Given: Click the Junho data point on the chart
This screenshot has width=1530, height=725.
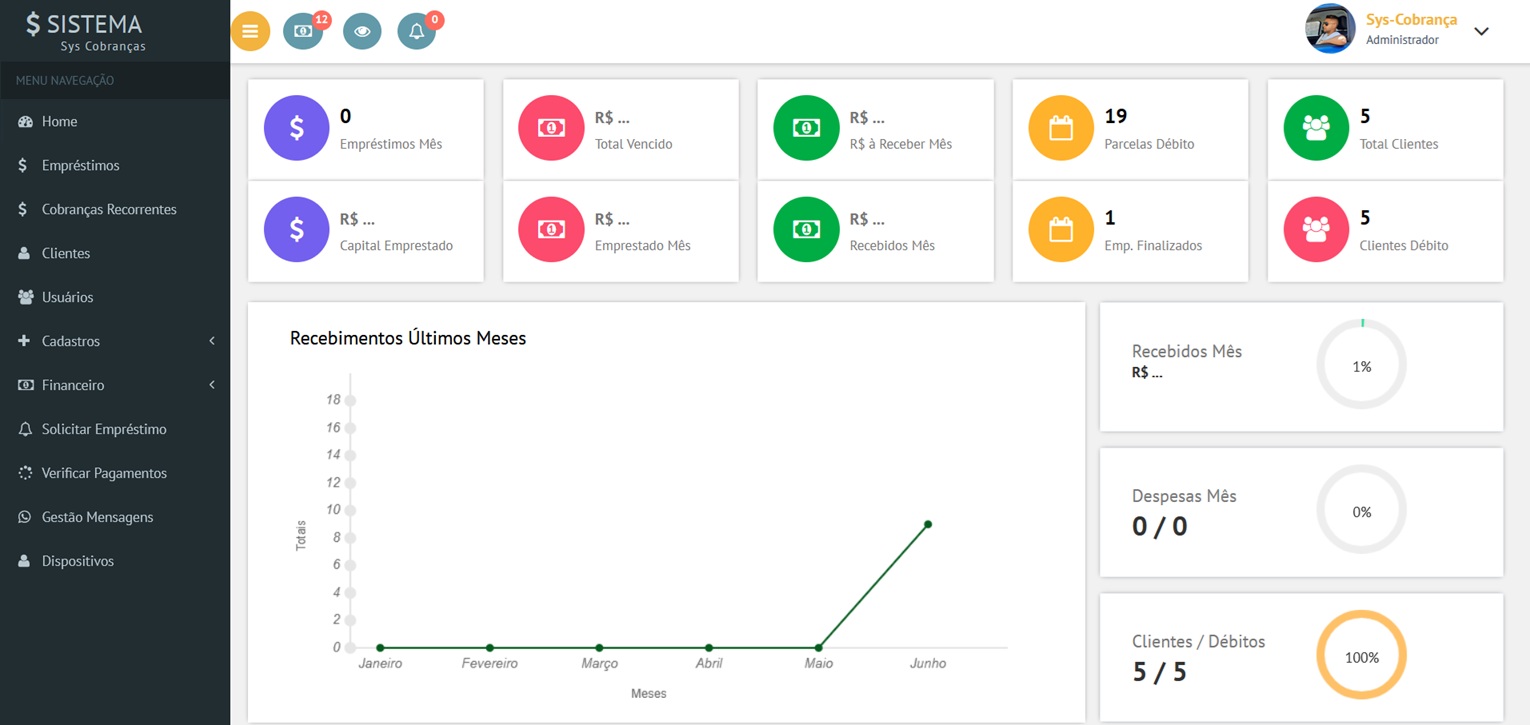Looking at the screenshot, I should (x=928, y=524).
